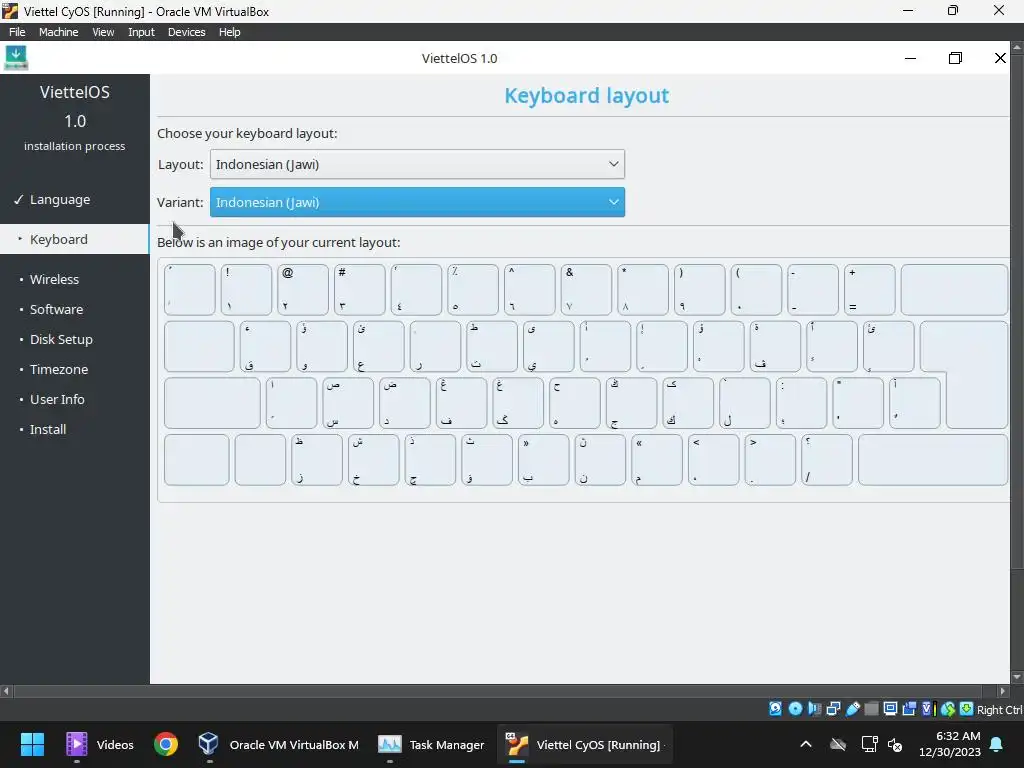Select the Install step
Screen dimensions: 1024x768
(74, 429)
